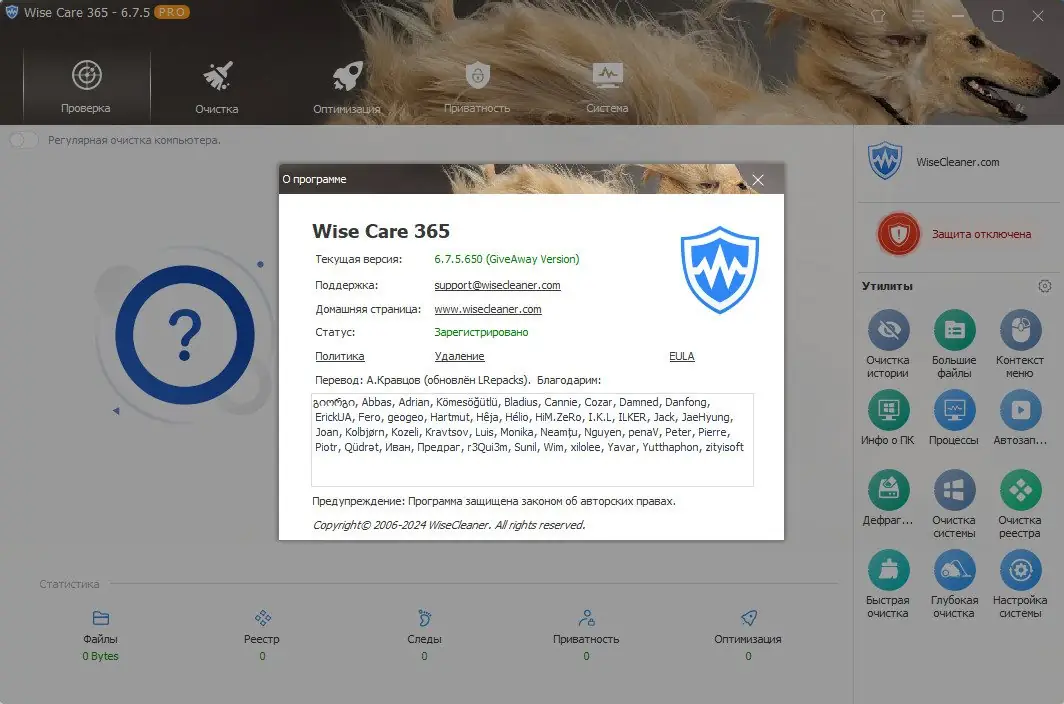Open the Проверка tab
Viewport: 1064px width, 704px height.
coord(86,86)
